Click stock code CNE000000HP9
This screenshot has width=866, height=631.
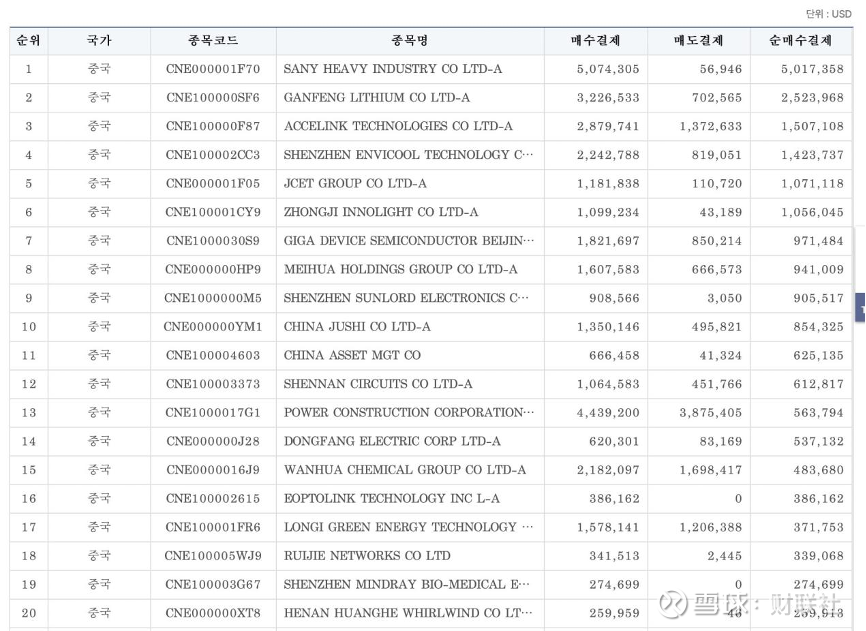point(213,269)
